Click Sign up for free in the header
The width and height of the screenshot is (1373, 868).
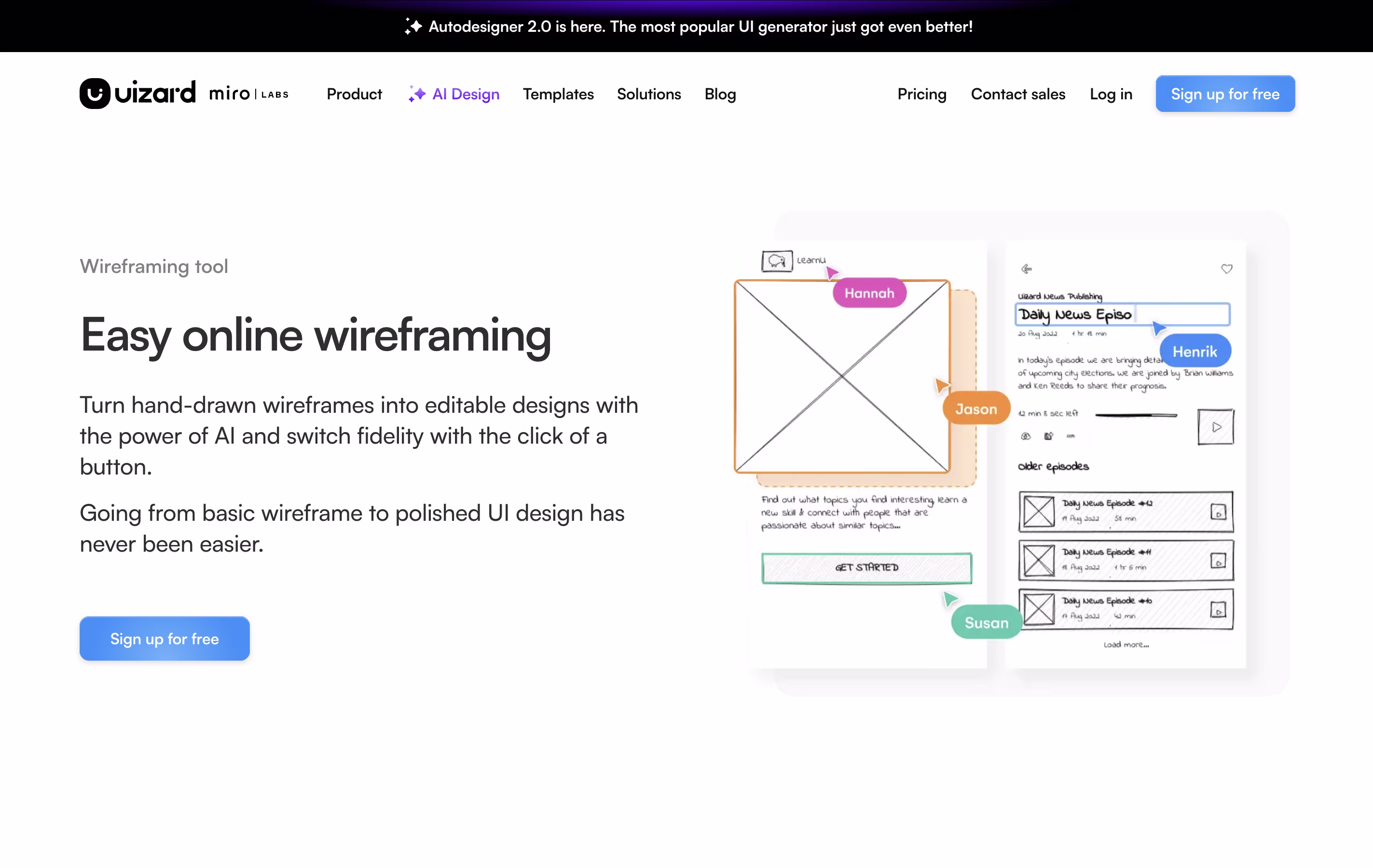tap(1225, 94)
